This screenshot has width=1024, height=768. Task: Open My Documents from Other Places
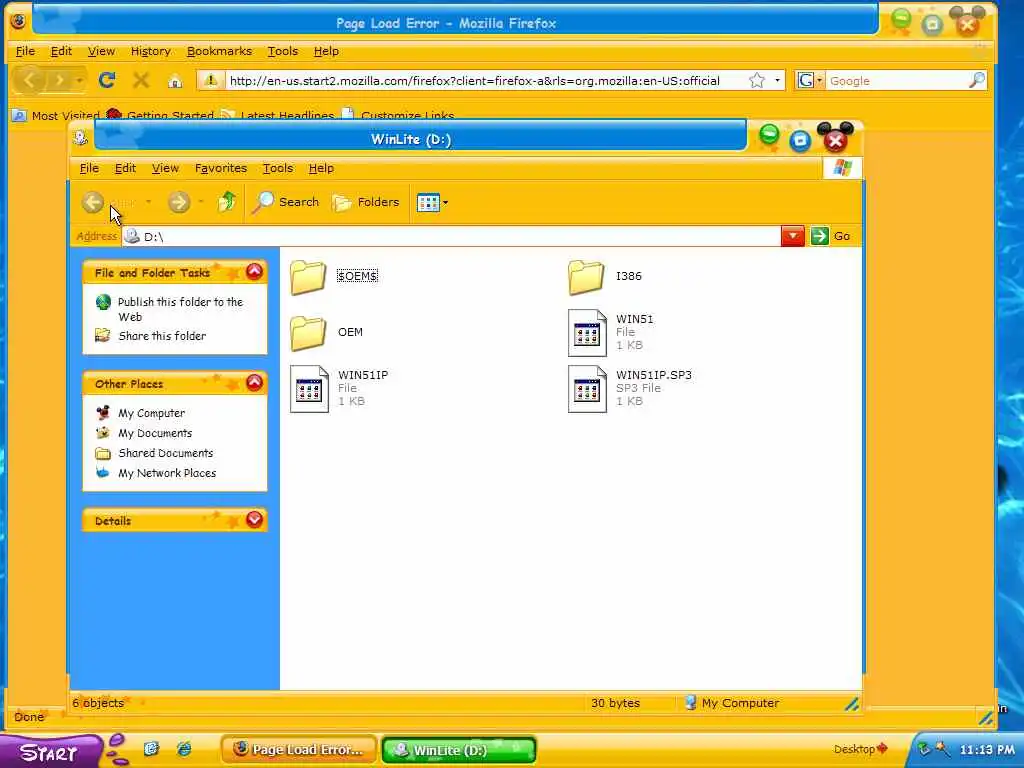coord(155,433)
